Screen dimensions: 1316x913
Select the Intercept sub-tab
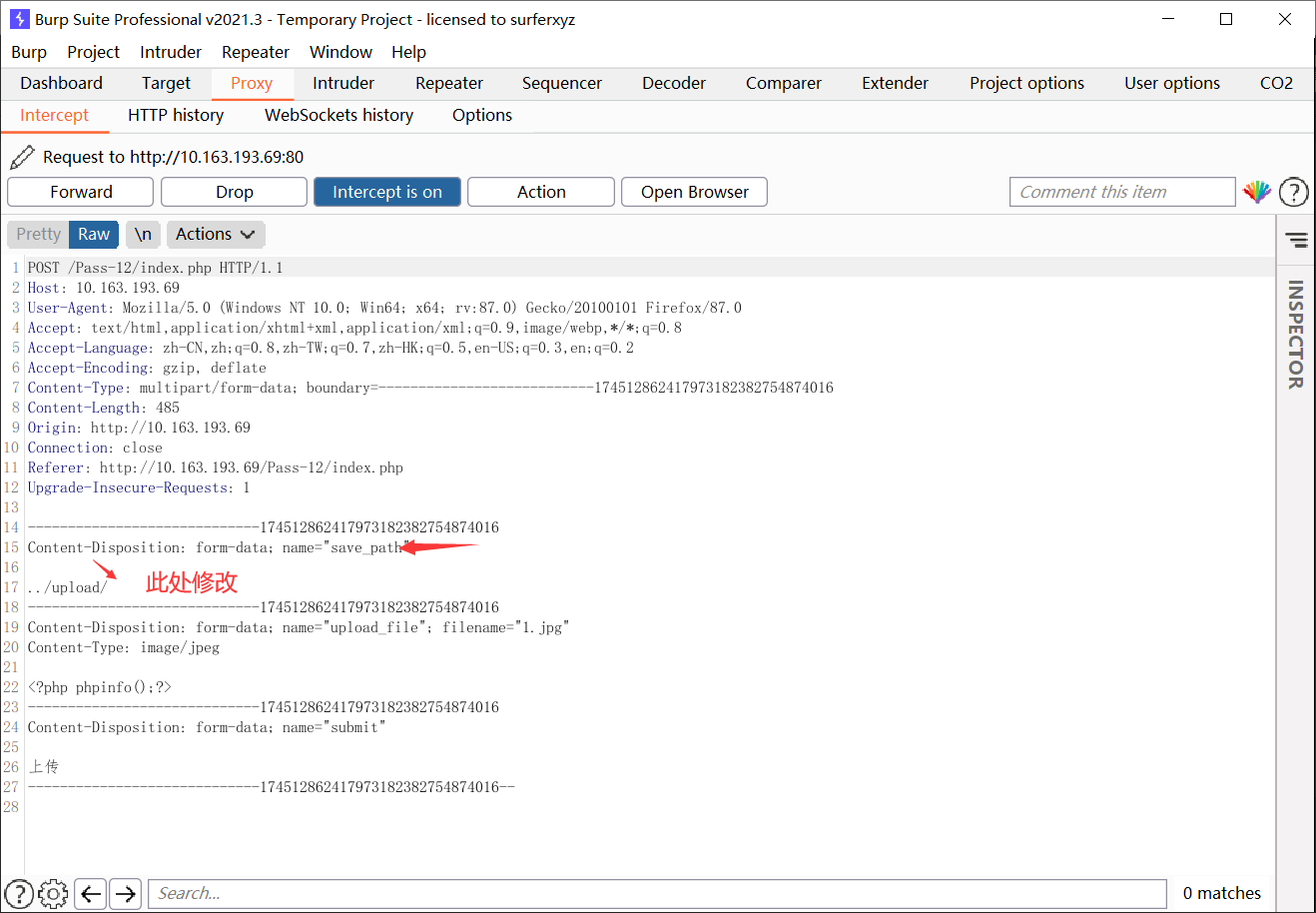pos(54,115)
